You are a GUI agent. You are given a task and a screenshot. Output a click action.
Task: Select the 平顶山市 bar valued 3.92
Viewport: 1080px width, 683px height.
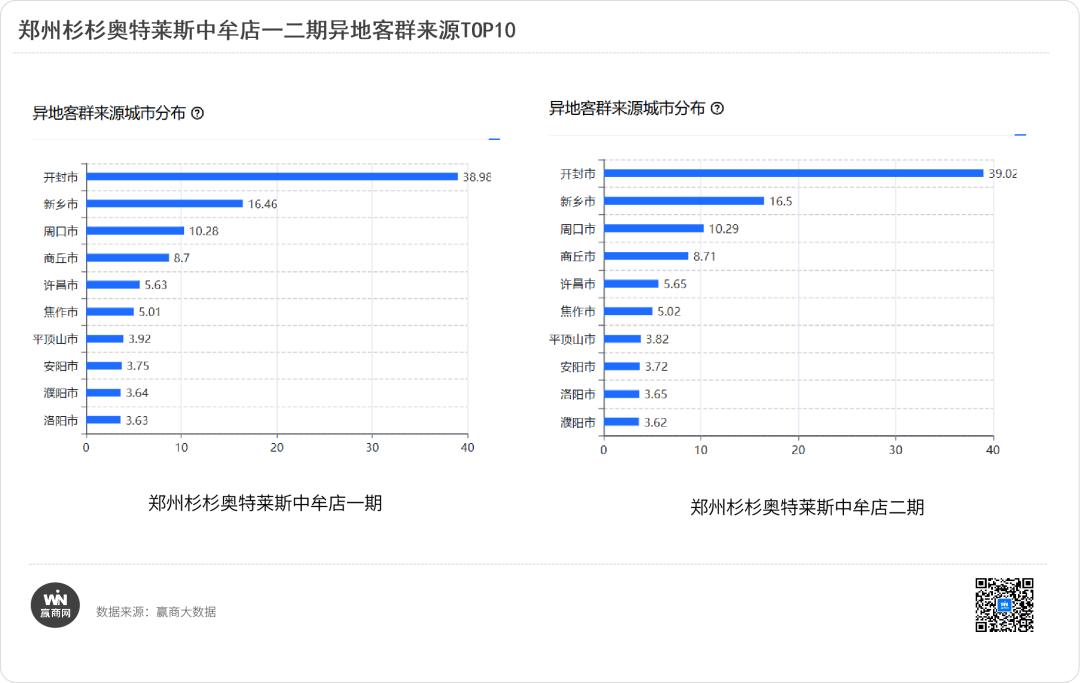pos(105,339)
